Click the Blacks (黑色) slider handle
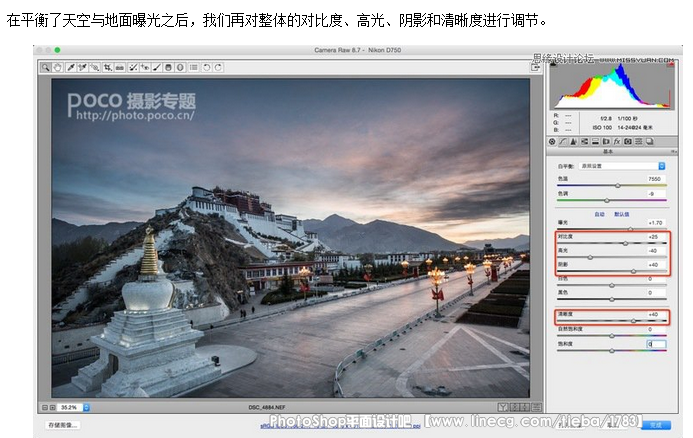693x438 pixels. tap(612, 299)
